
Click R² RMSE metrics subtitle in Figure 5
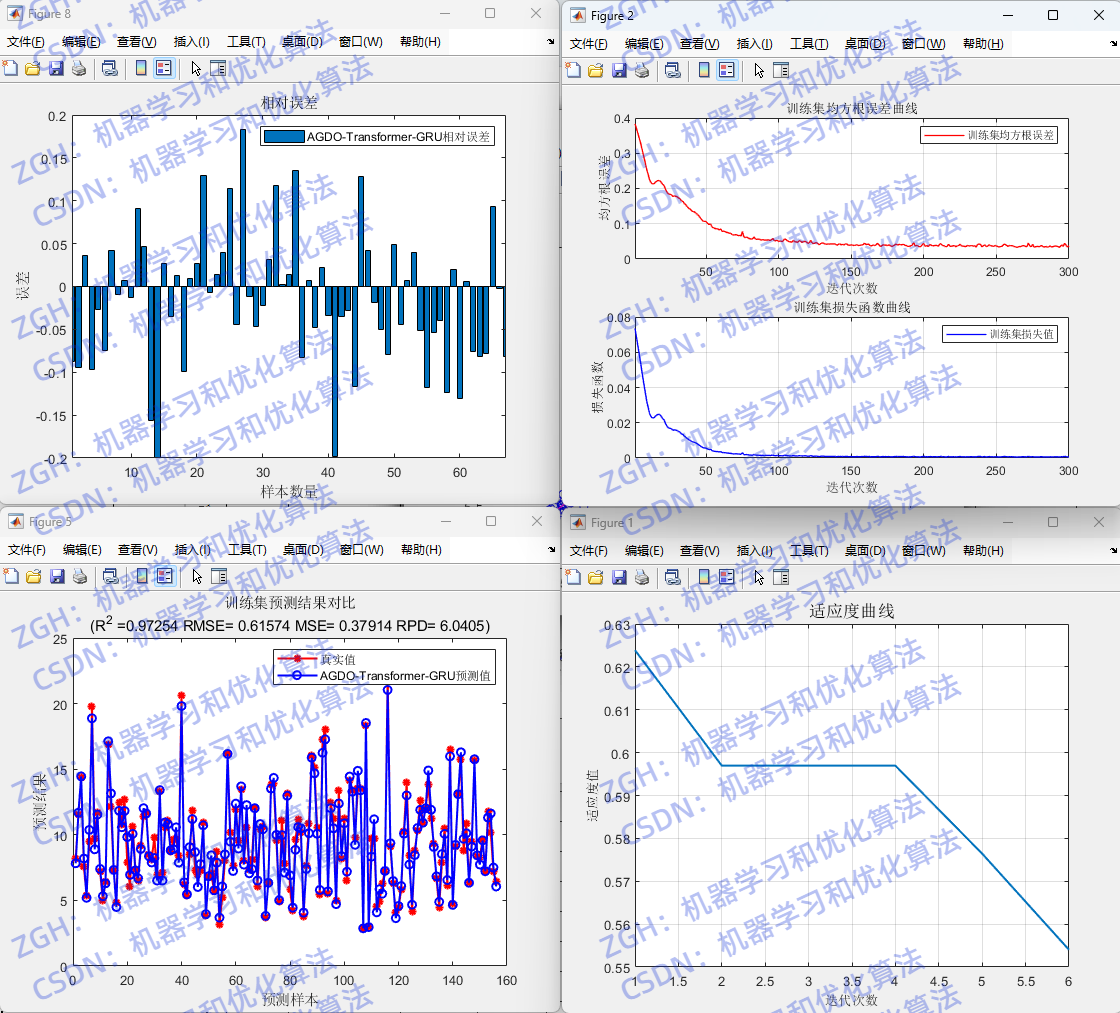pyautogui.click(x=290, y=625)
